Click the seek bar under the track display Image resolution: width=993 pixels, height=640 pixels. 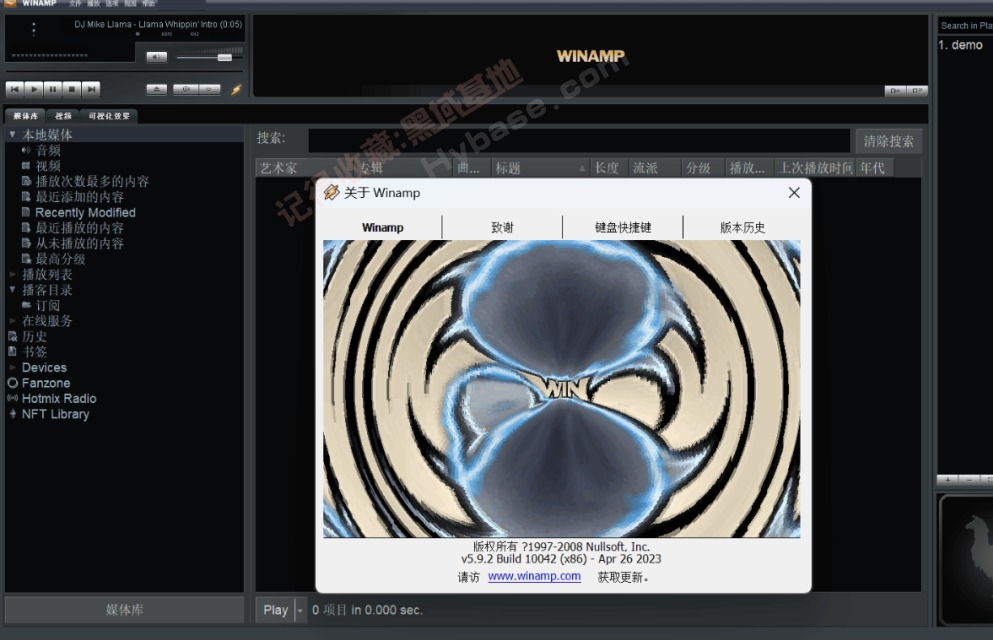pyautogui.click(x=49, y=55)
